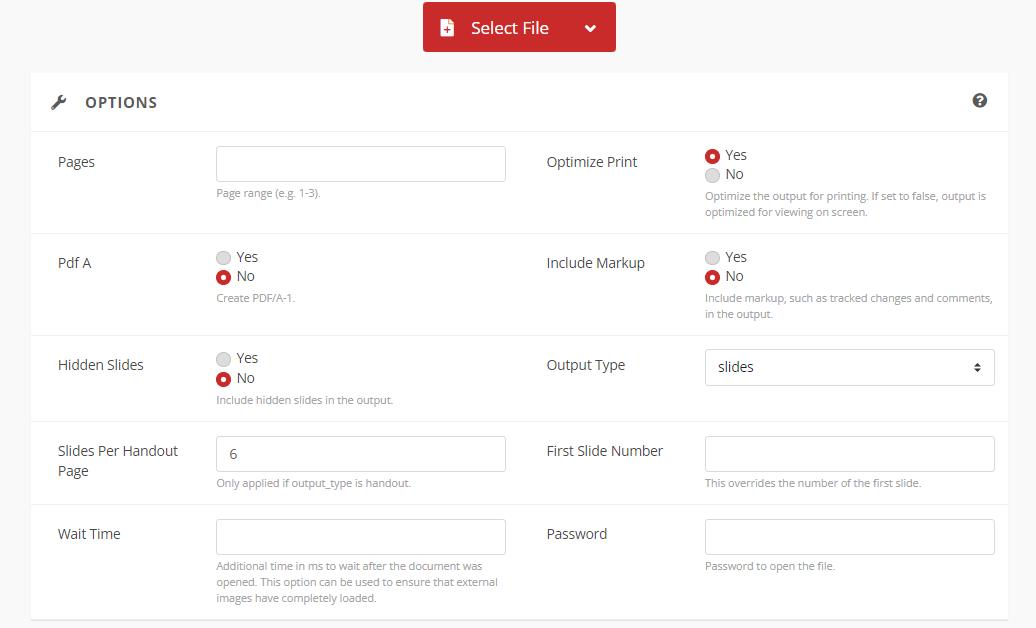Click the Slides Per Handout Page field
The height and width of the screenshot is (628, 1036).
[x=360, y=453]
